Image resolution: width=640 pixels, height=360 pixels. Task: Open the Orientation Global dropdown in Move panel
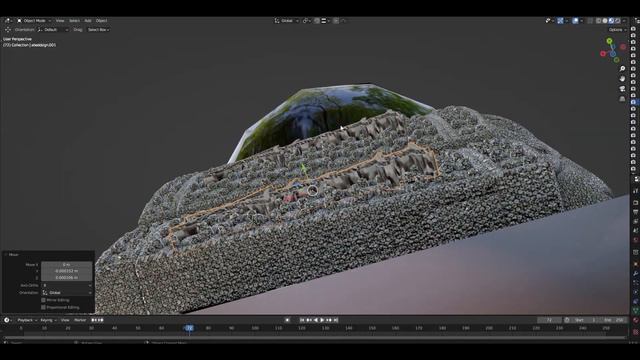tap(67, 293)
